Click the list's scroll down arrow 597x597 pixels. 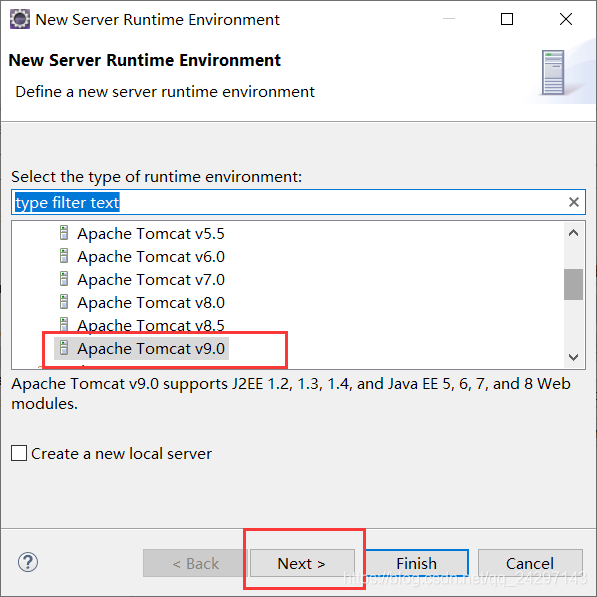pyautogui.click(x=573, y=357)
